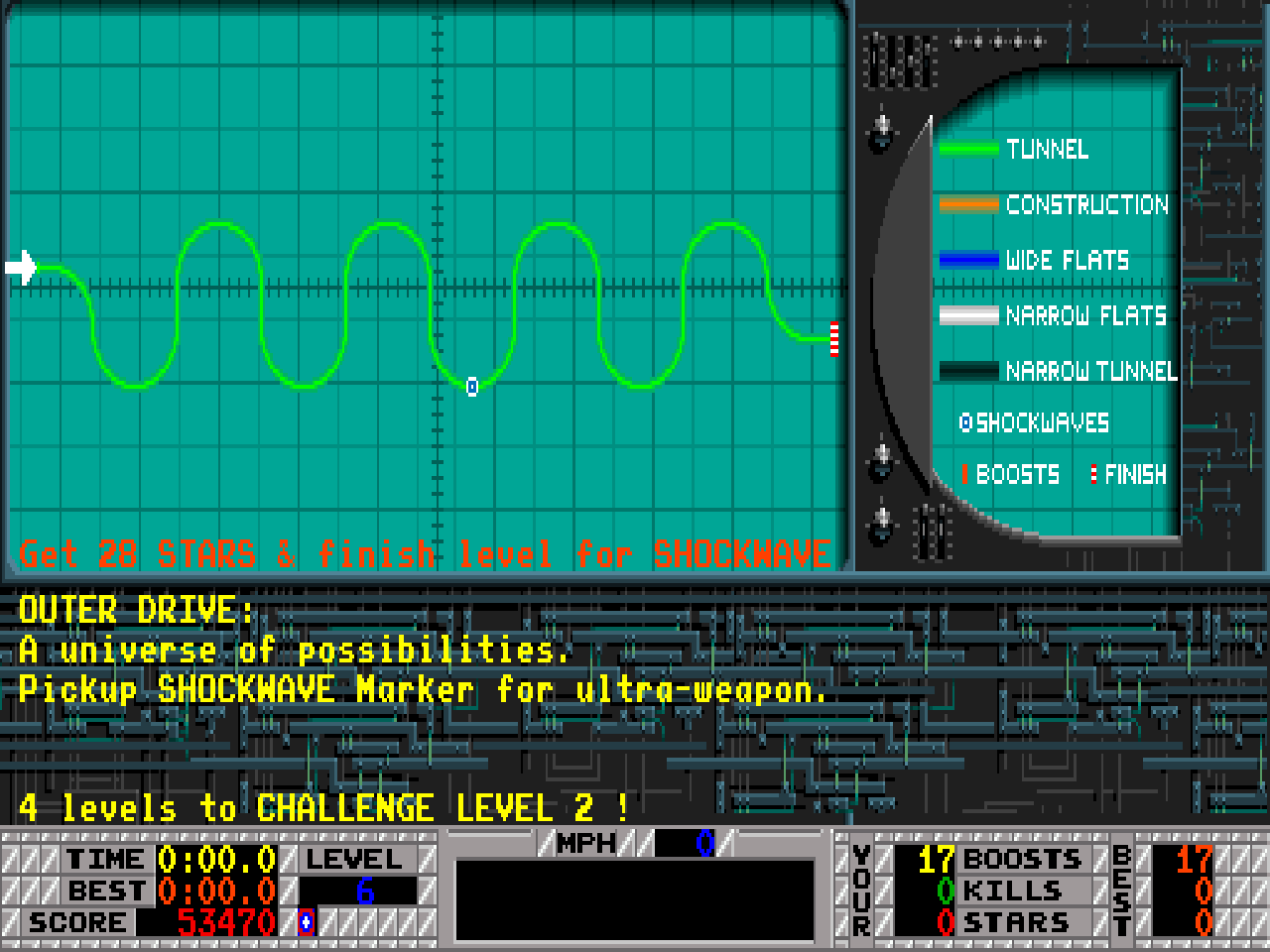1270x952 pixels.
Task: Click the Level number display
Action: pyautogui.click(x=364, y=891)
